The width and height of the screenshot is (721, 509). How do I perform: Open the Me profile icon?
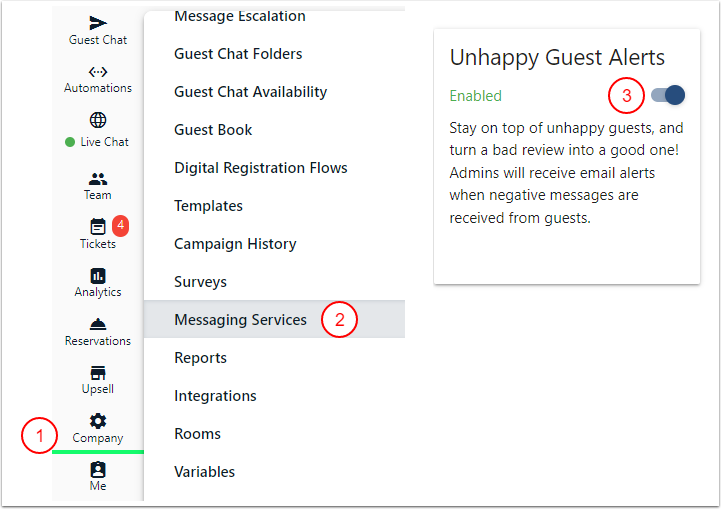point(98,469)
